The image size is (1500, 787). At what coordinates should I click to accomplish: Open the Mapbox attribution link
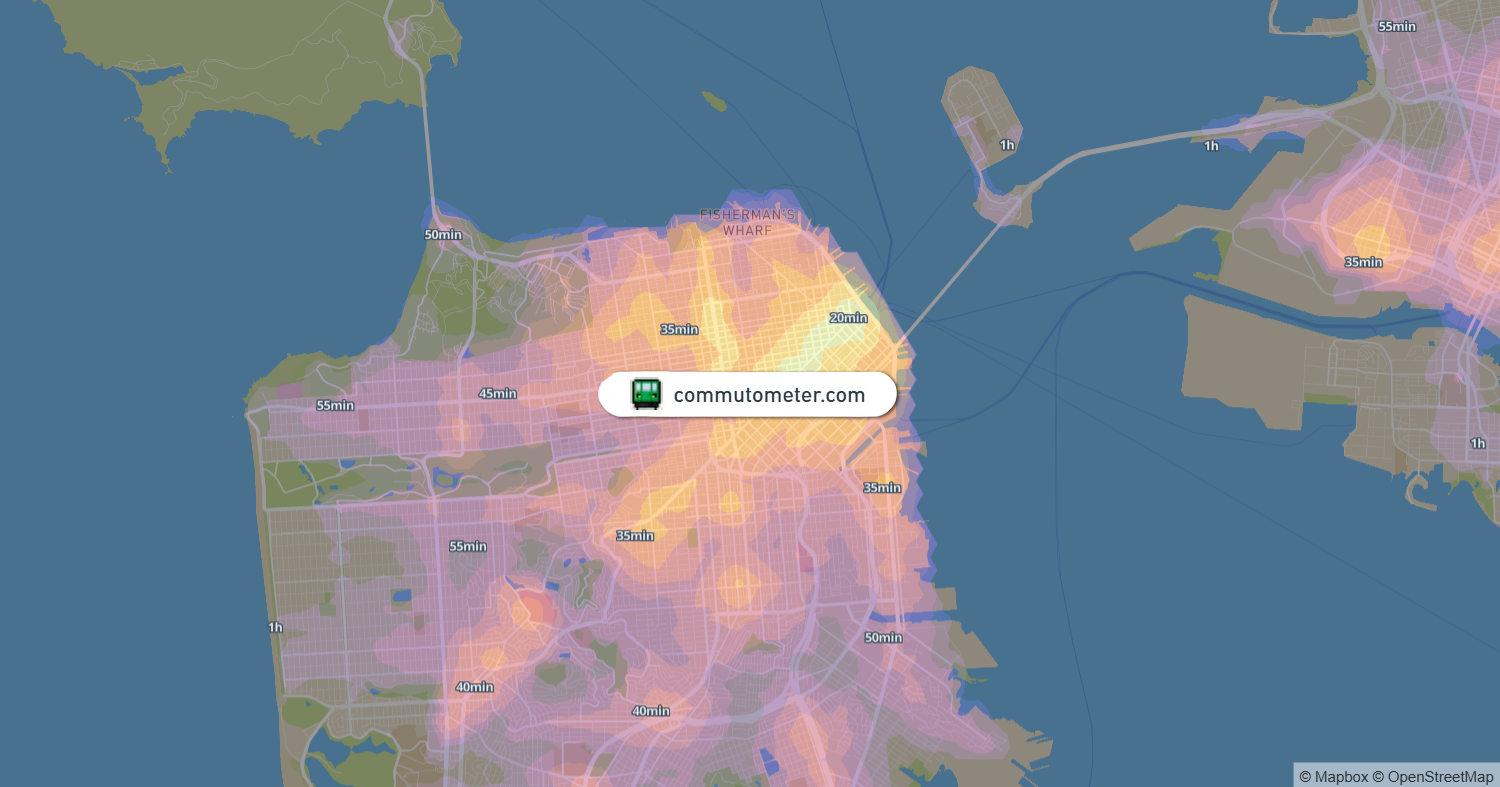1333,776
